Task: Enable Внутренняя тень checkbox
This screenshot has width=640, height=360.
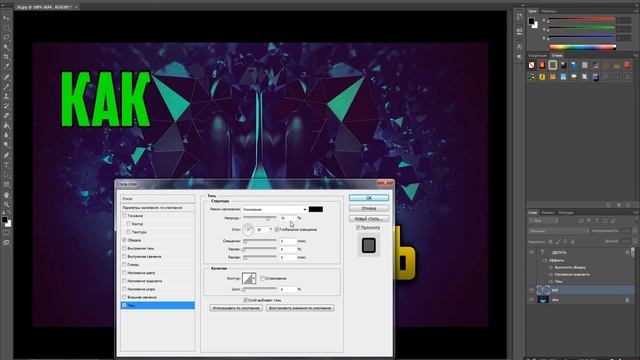Action: pyautogui.click(x=124, y=248)
